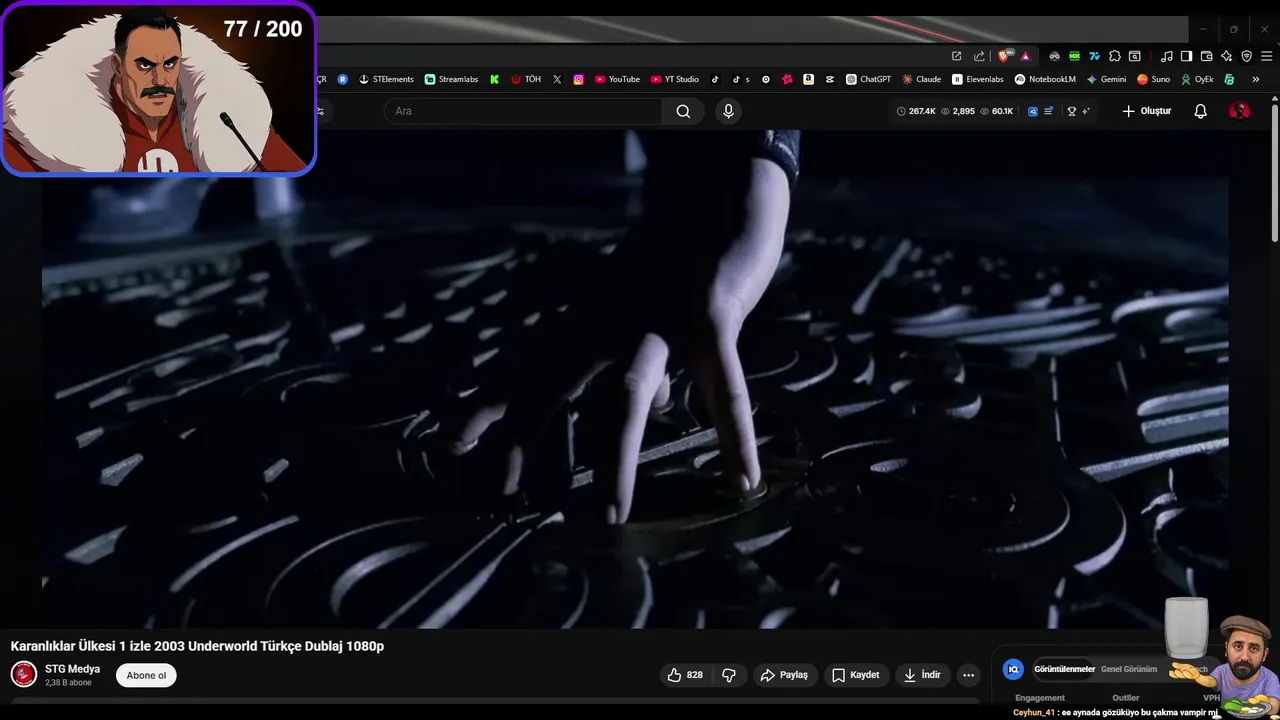Screen dimensions: 1280x720
Task: Open the YouTube bookmark
Action: pos(617,79)
